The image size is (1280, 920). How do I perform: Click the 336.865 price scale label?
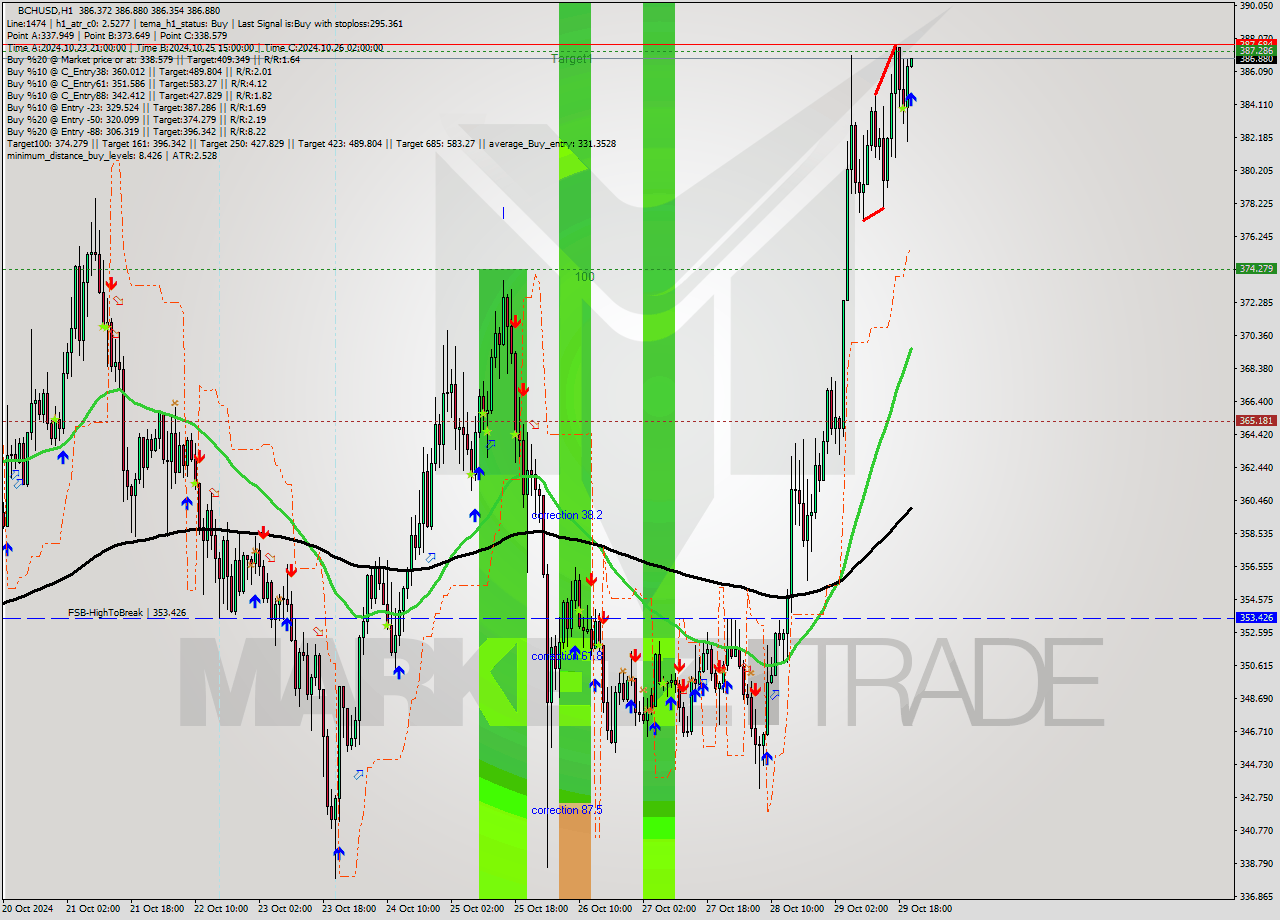coord(1256,897)
